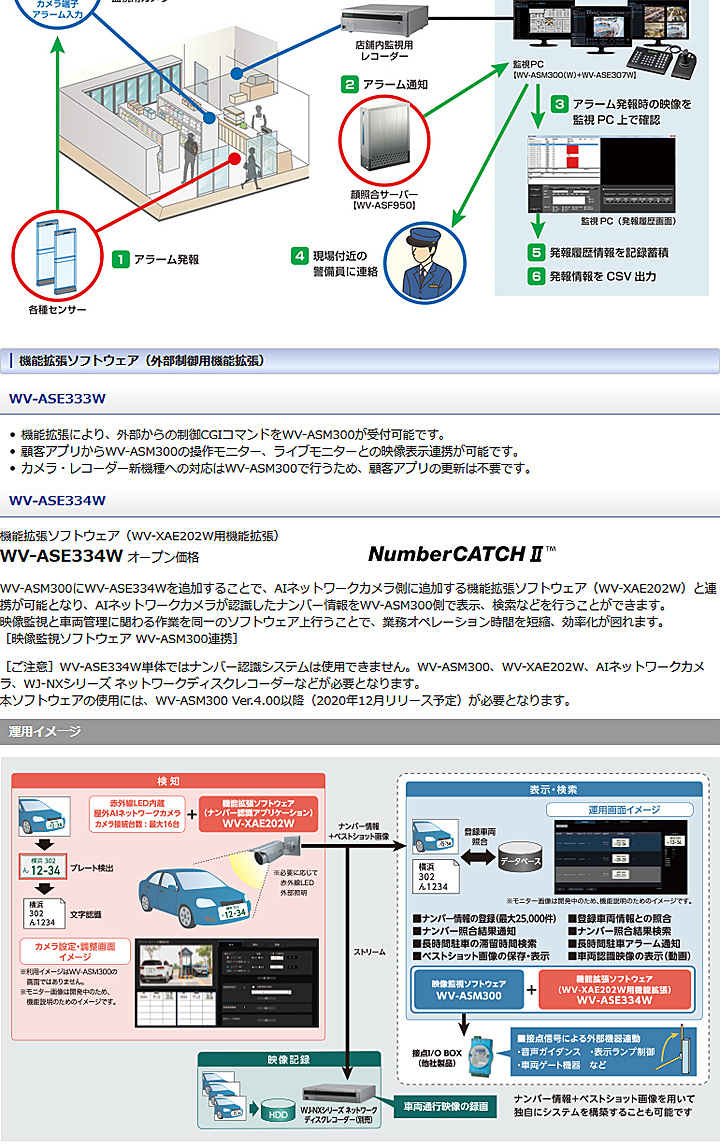Click the 赤外線LED内蔵 屋外AIネットワークカメラ box
The image size is (720, 1148).
tap(137, 813)
